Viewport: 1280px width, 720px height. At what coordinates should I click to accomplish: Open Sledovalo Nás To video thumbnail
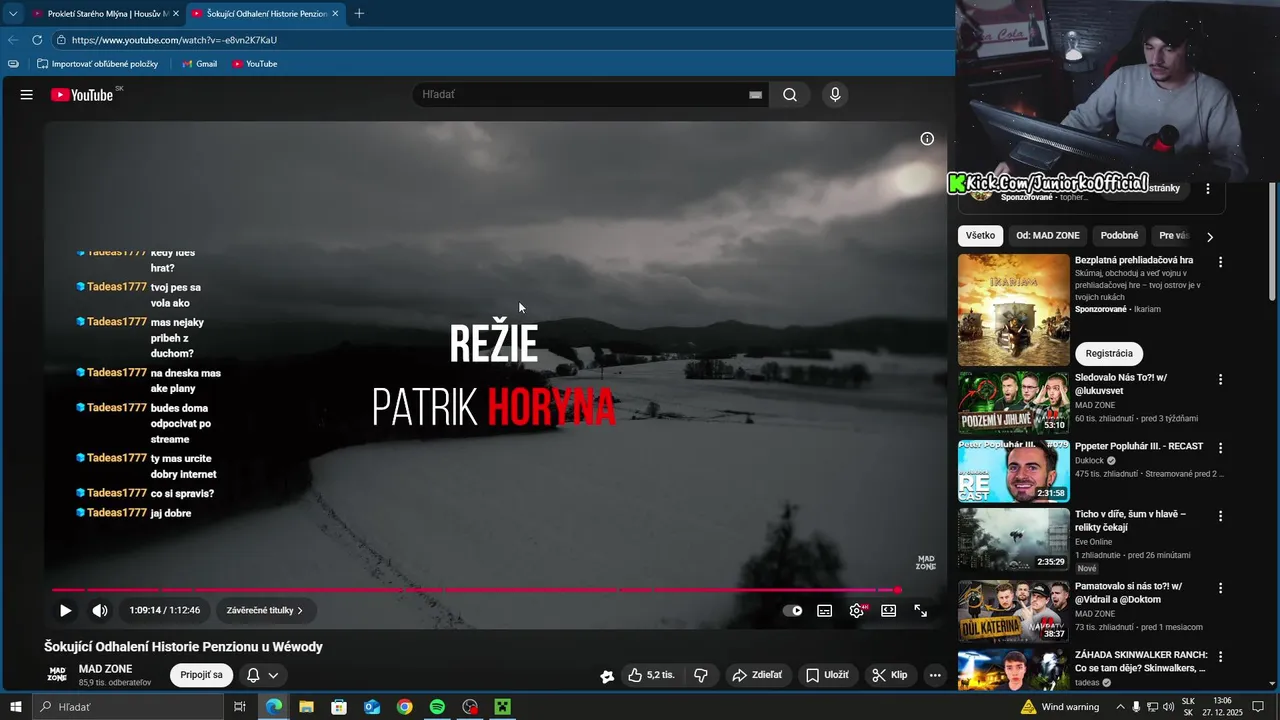[x=1013, y=402]
